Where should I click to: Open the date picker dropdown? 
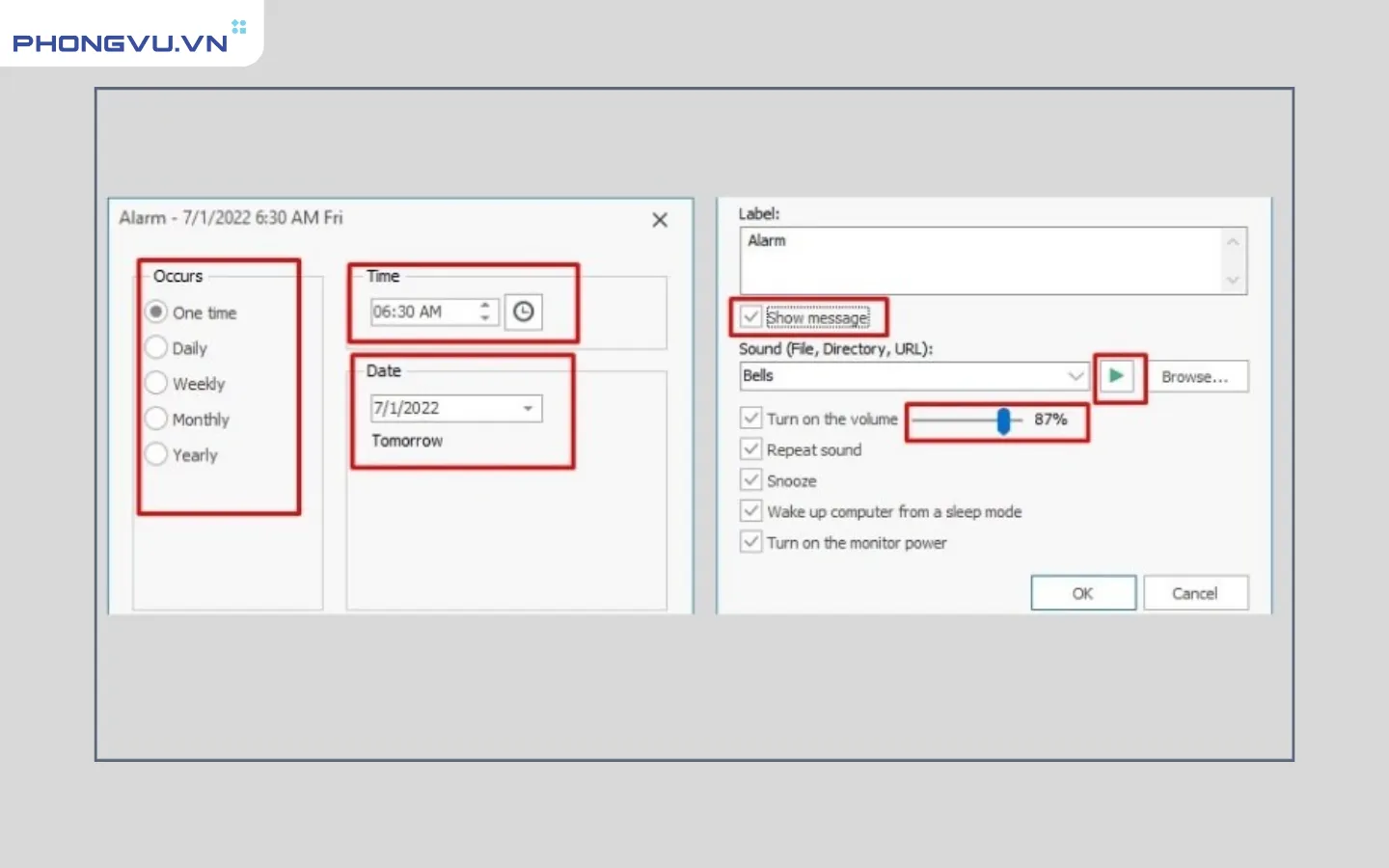pos(528,408)
